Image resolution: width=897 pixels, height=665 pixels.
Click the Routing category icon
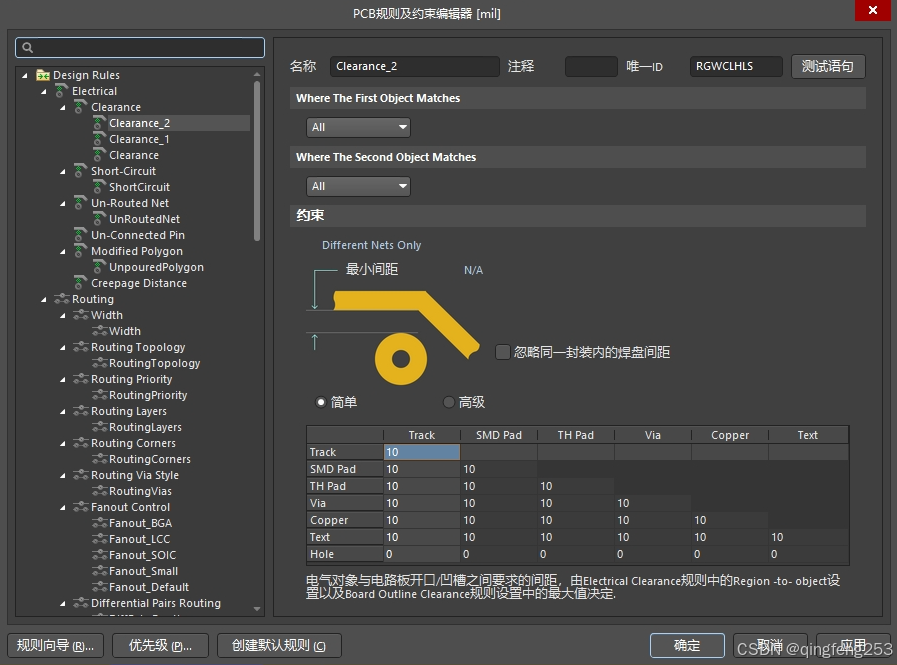[61, 299]
